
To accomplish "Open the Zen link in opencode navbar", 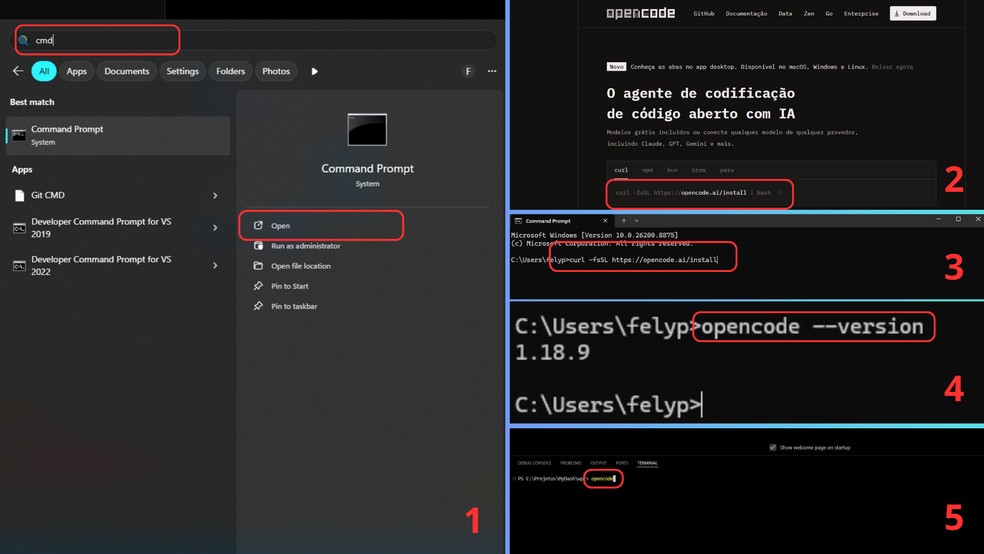I will tap(809, 13).
